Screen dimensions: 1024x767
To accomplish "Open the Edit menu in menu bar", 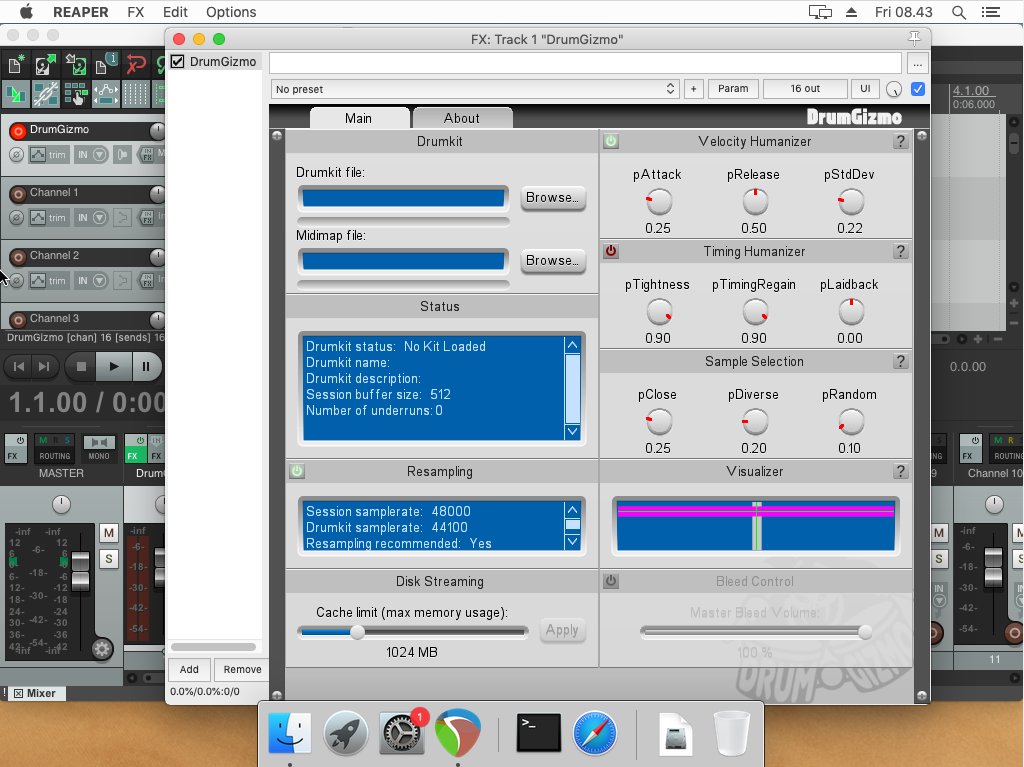I will pos(175,12).
